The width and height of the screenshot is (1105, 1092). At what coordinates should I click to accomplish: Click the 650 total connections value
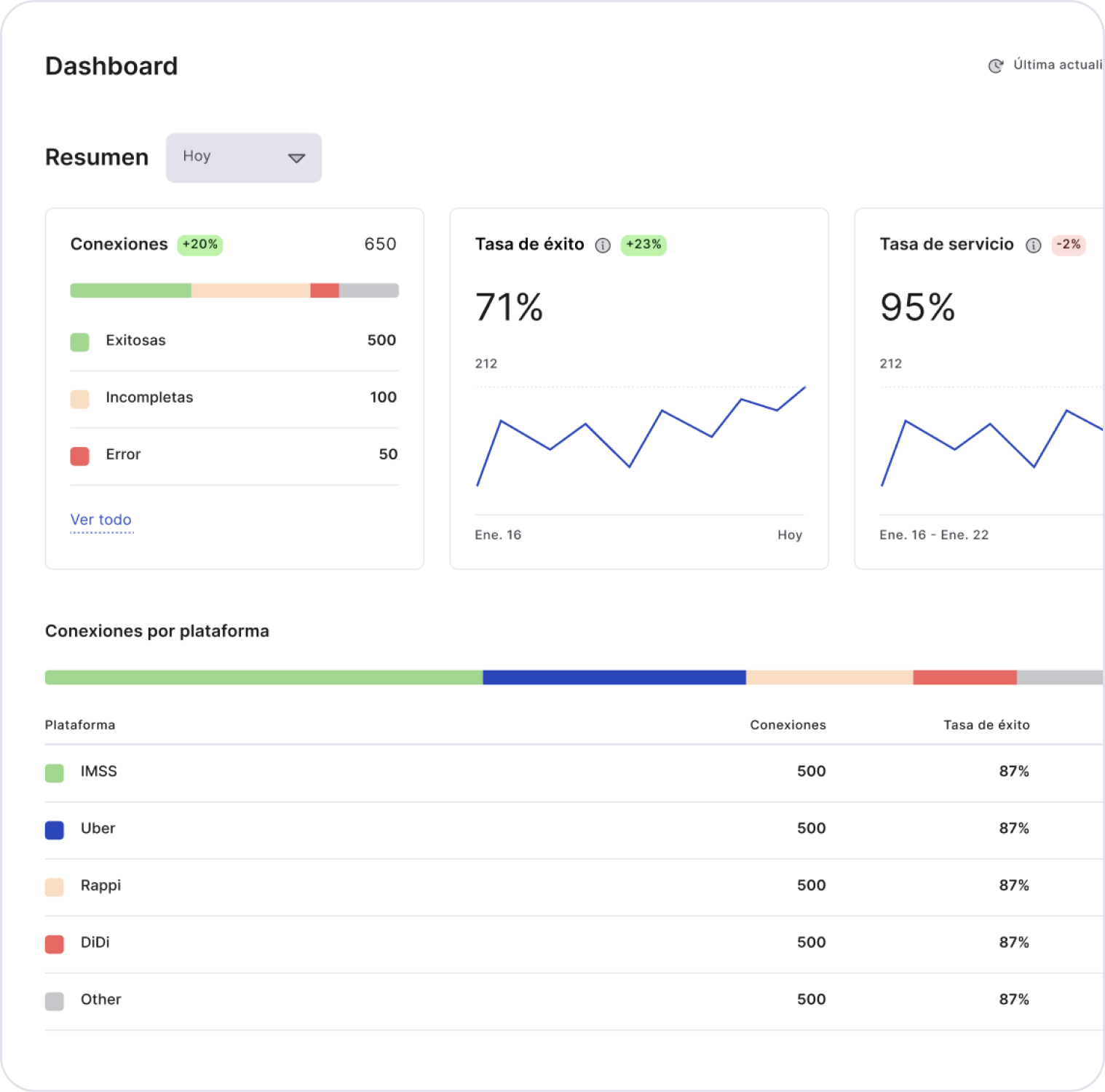point(381,244)
